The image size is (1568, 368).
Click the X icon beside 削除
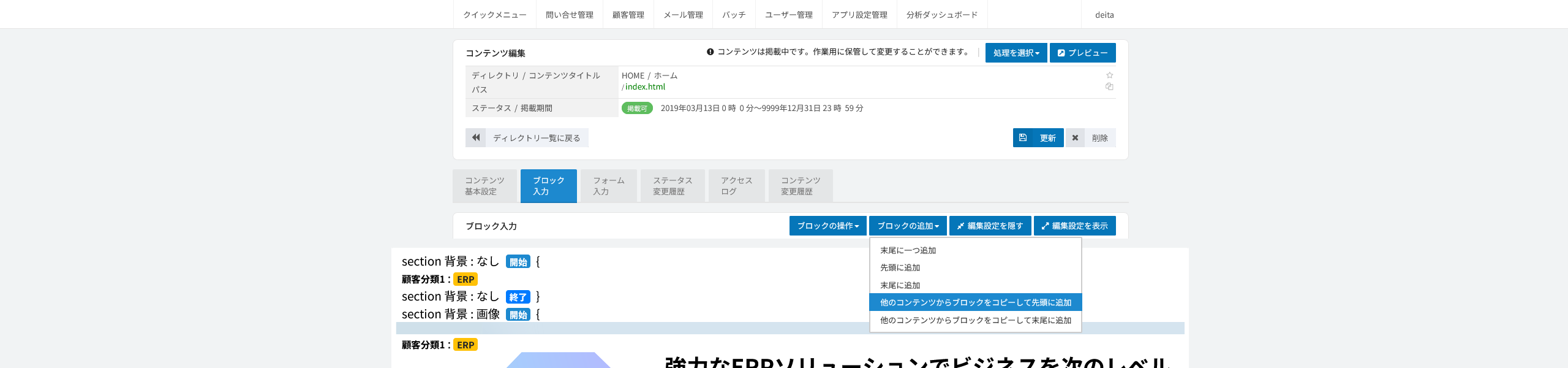coord(1075,138)
